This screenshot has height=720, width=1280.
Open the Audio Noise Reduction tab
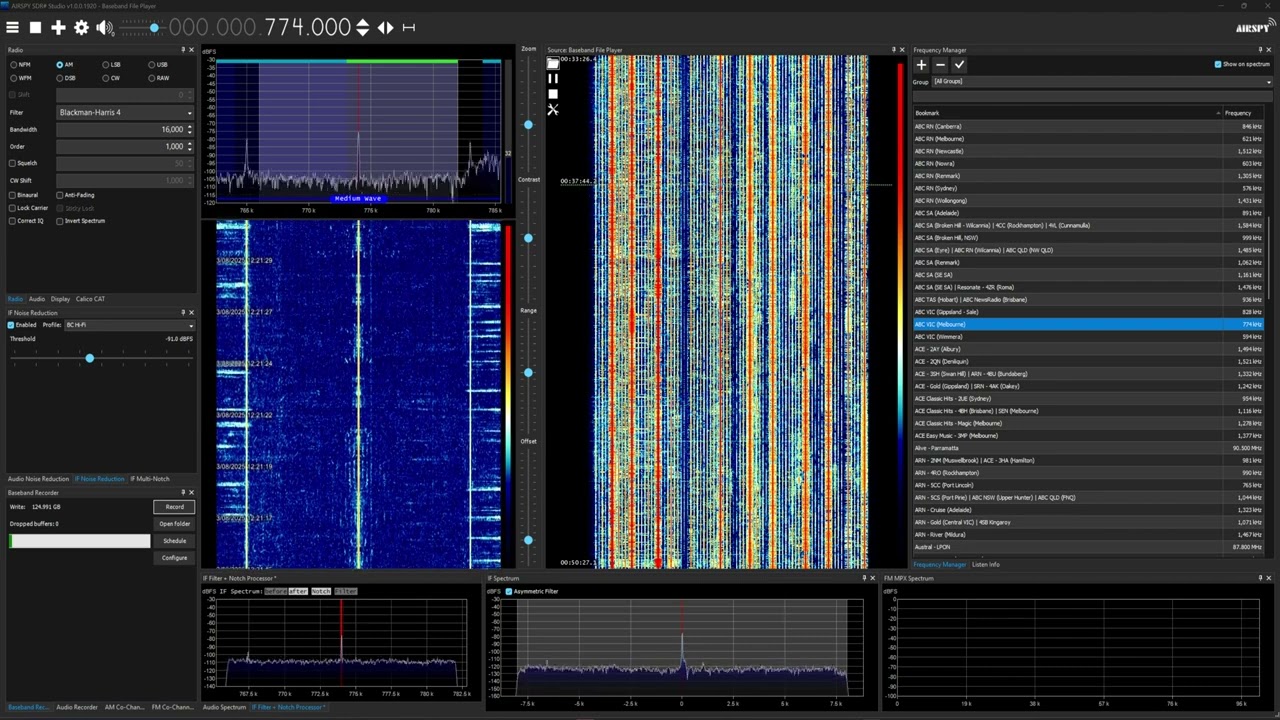[38, 479]
